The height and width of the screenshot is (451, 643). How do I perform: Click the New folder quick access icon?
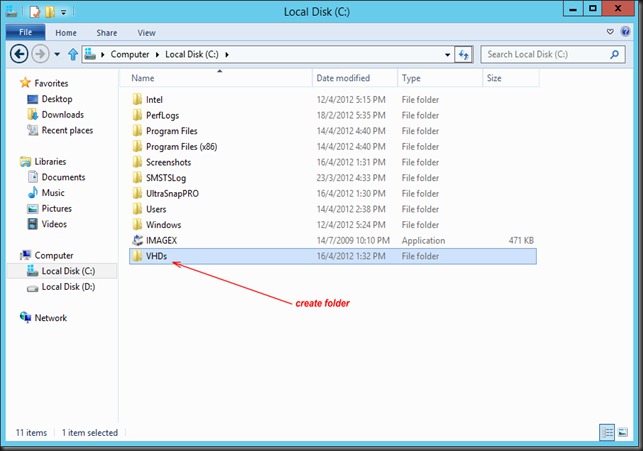tap(50, 11)
